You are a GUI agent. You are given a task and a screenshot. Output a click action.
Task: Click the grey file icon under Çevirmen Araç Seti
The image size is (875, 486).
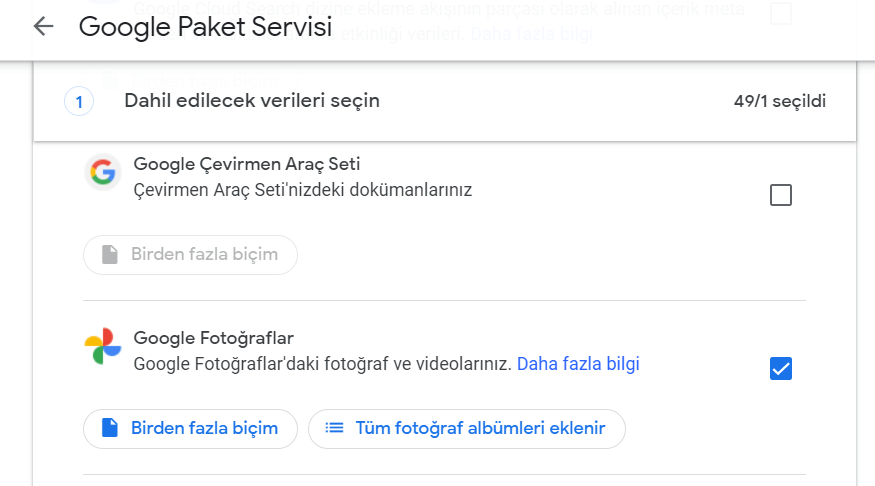pos(111,255)
